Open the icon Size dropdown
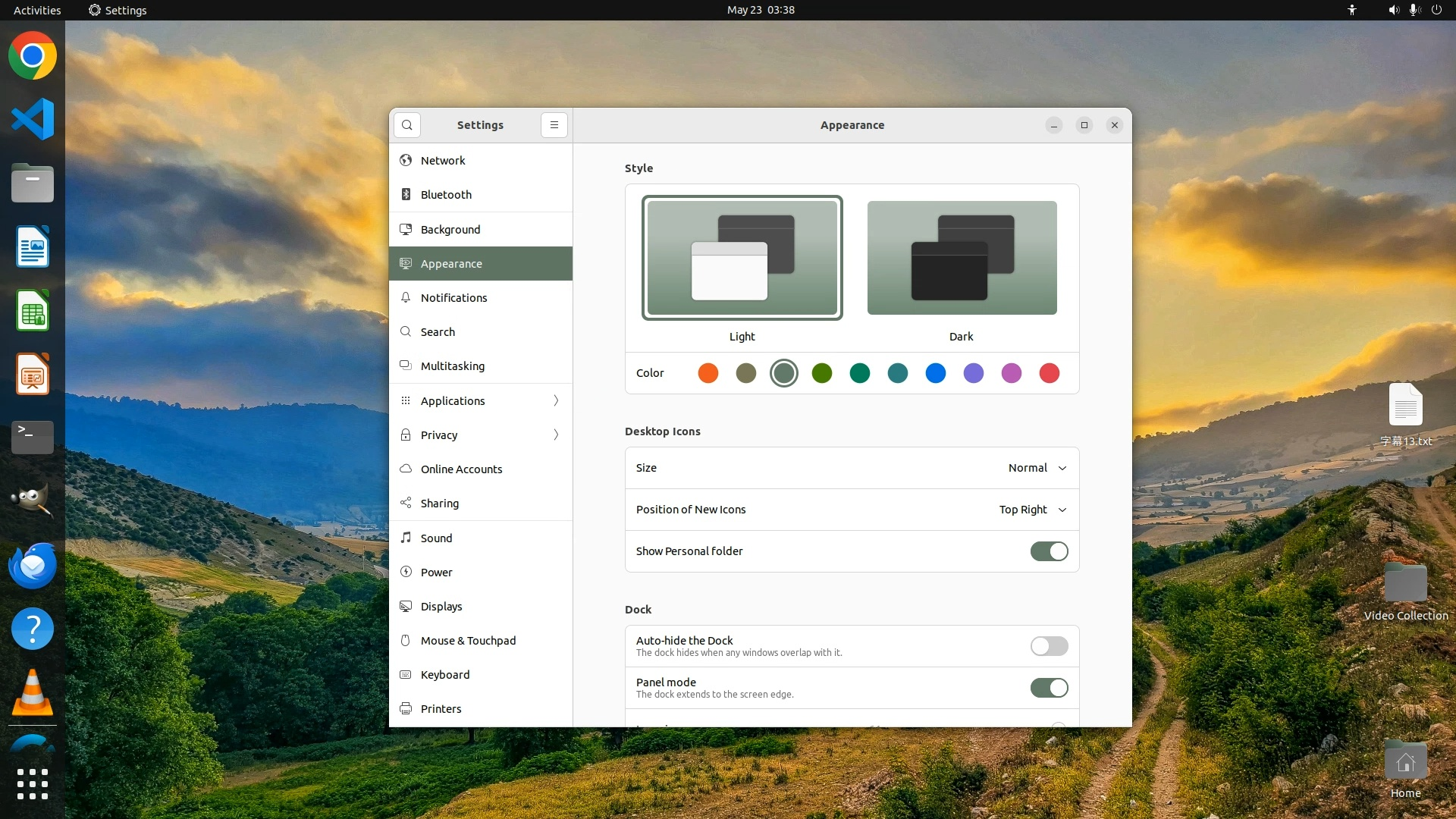The width and height of the screenshot is (1456, 819). (x=1037, y=468)
